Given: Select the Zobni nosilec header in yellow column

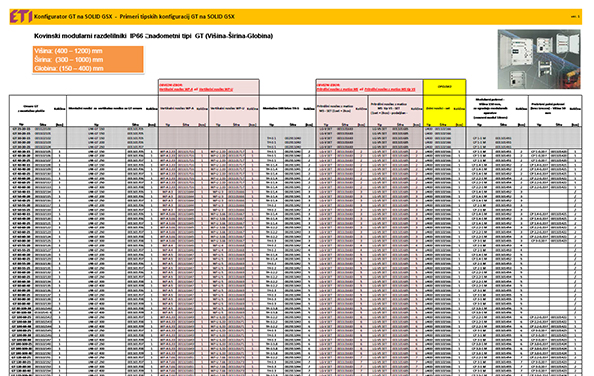Looking at the screenshot, I should coord(438,108).
